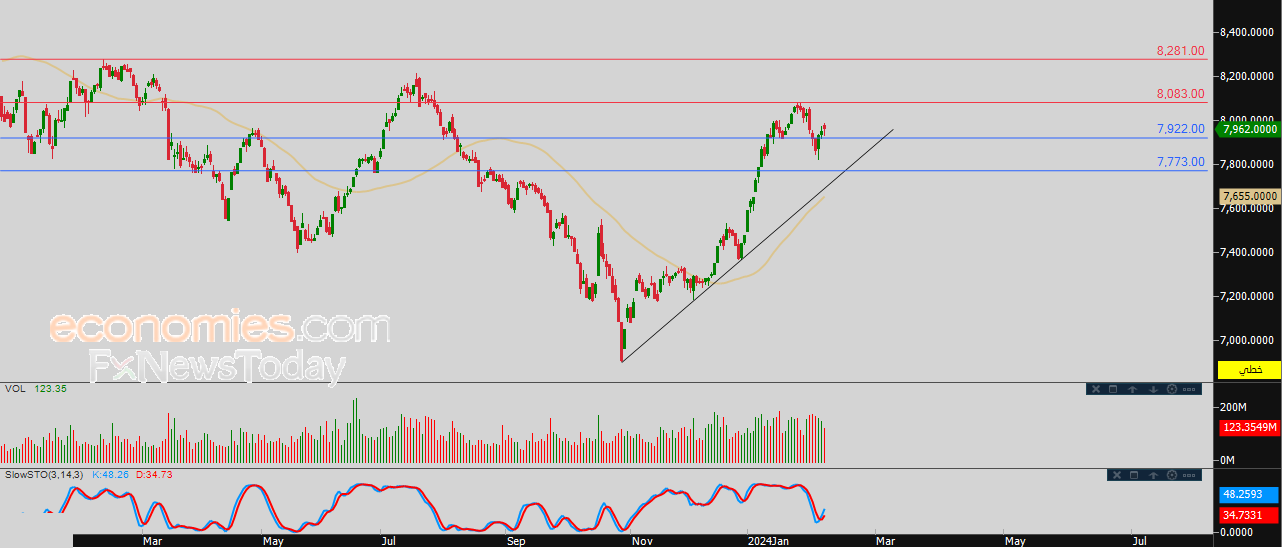Close the VOL indicator panel
Screen dimensions: 1282x548
1096,389
